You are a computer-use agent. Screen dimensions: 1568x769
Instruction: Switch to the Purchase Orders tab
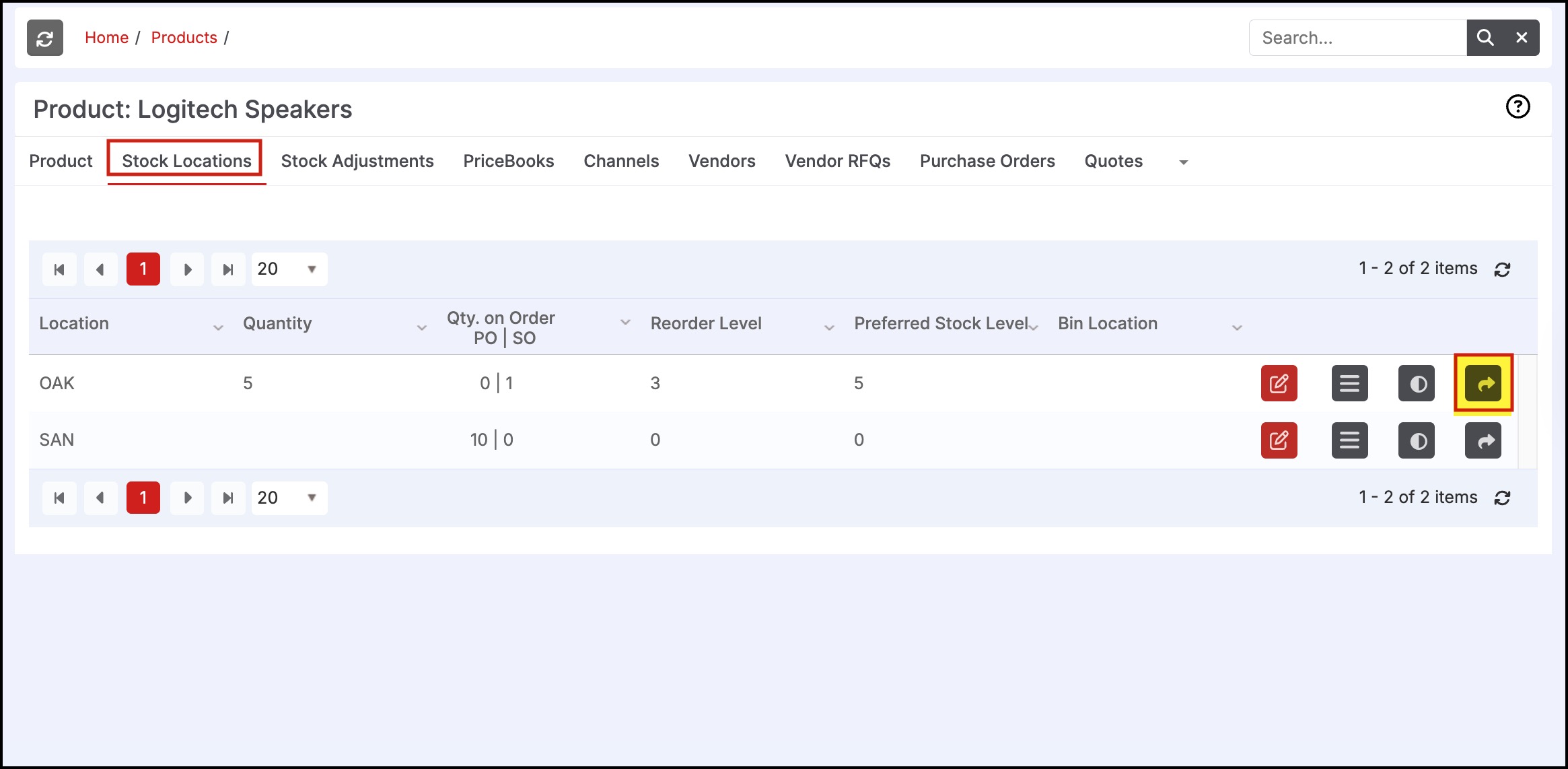click(x=987, y=162)
